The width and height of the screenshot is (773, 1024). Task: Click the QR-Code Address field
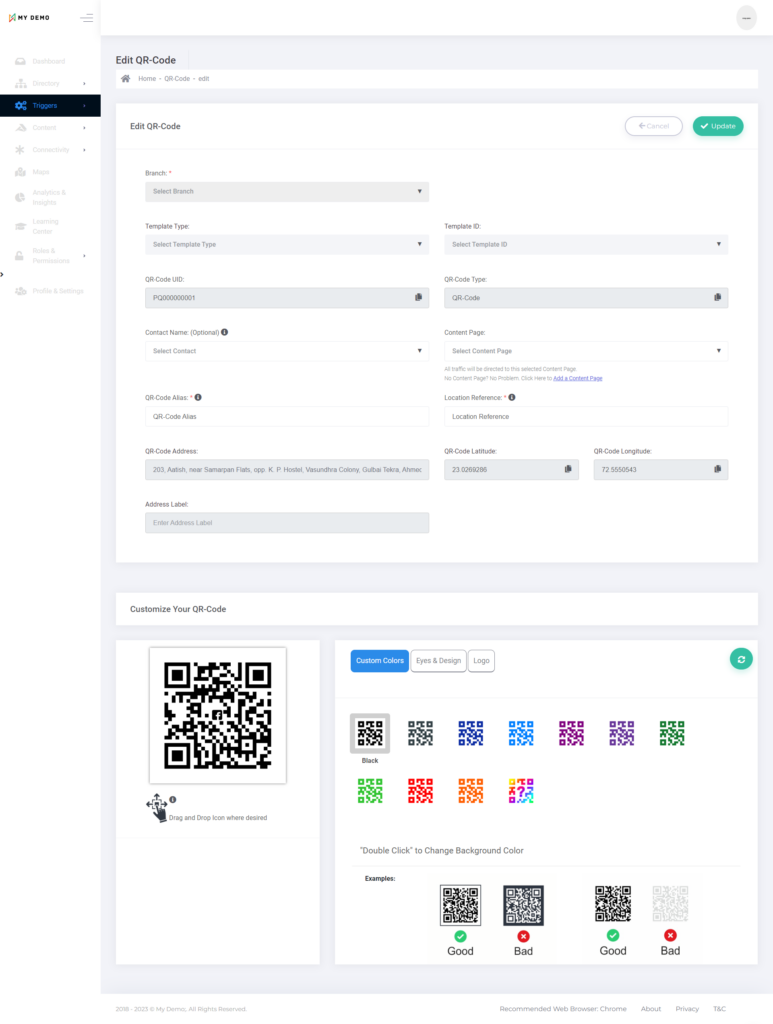tap(287, 470)
